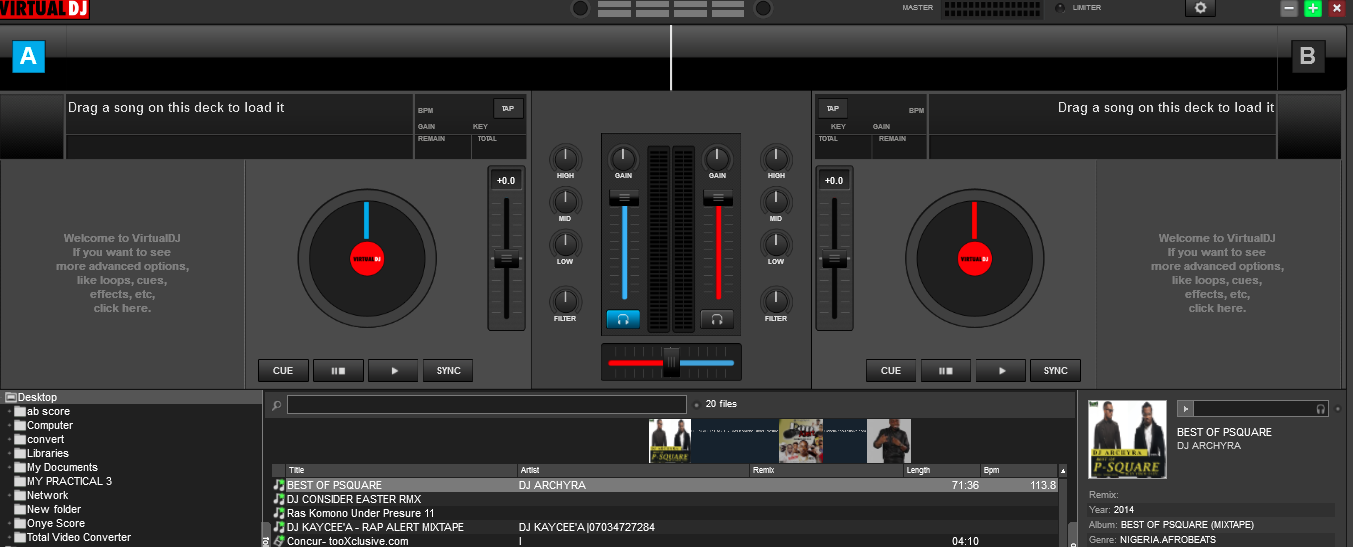1353x547 pixels.
Task: Expand the Network folder
Action: [x=10, y=496]
